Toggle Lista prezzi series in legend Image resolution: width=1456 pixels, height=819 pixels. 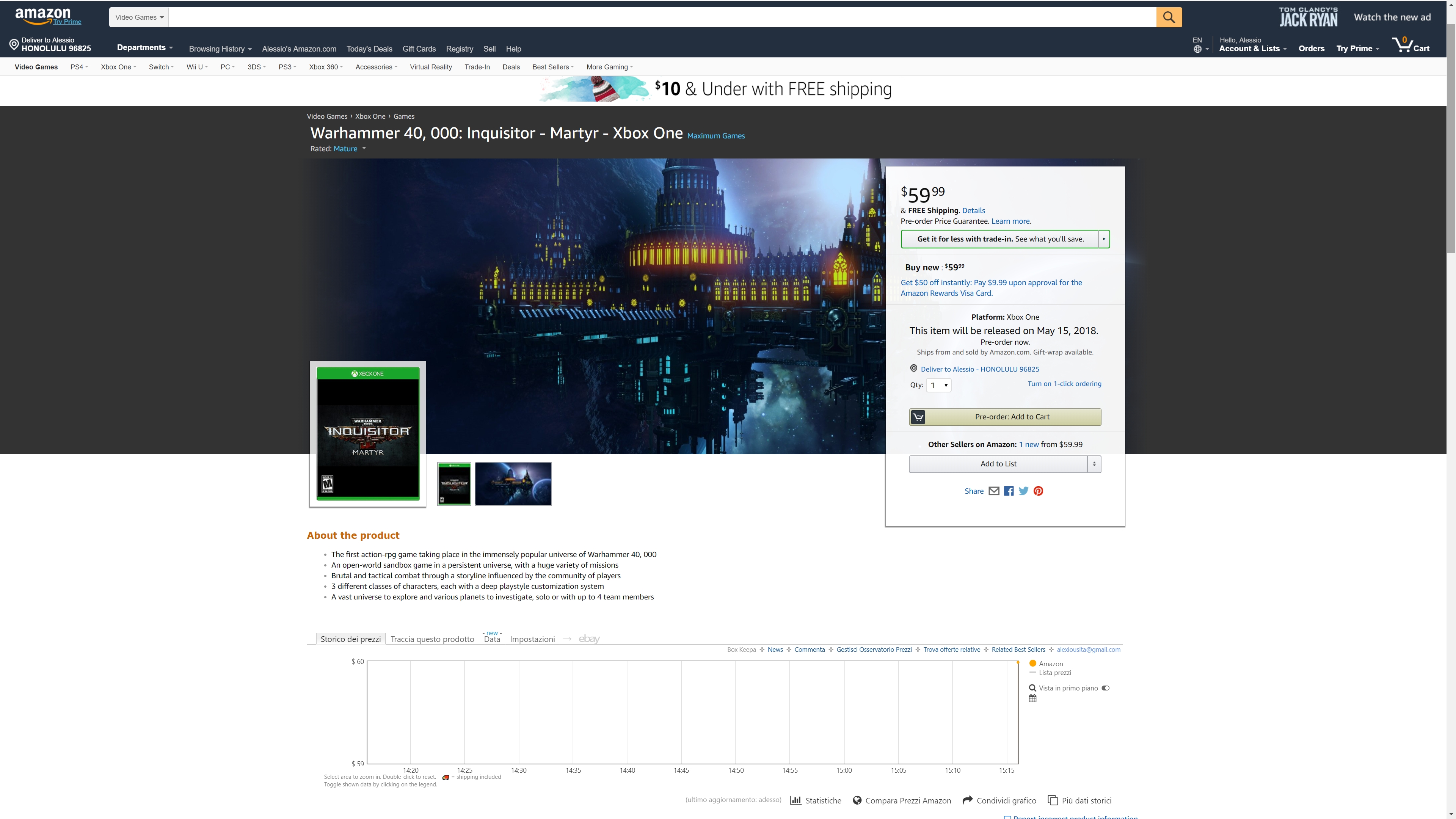click(x=1054, y=673)
